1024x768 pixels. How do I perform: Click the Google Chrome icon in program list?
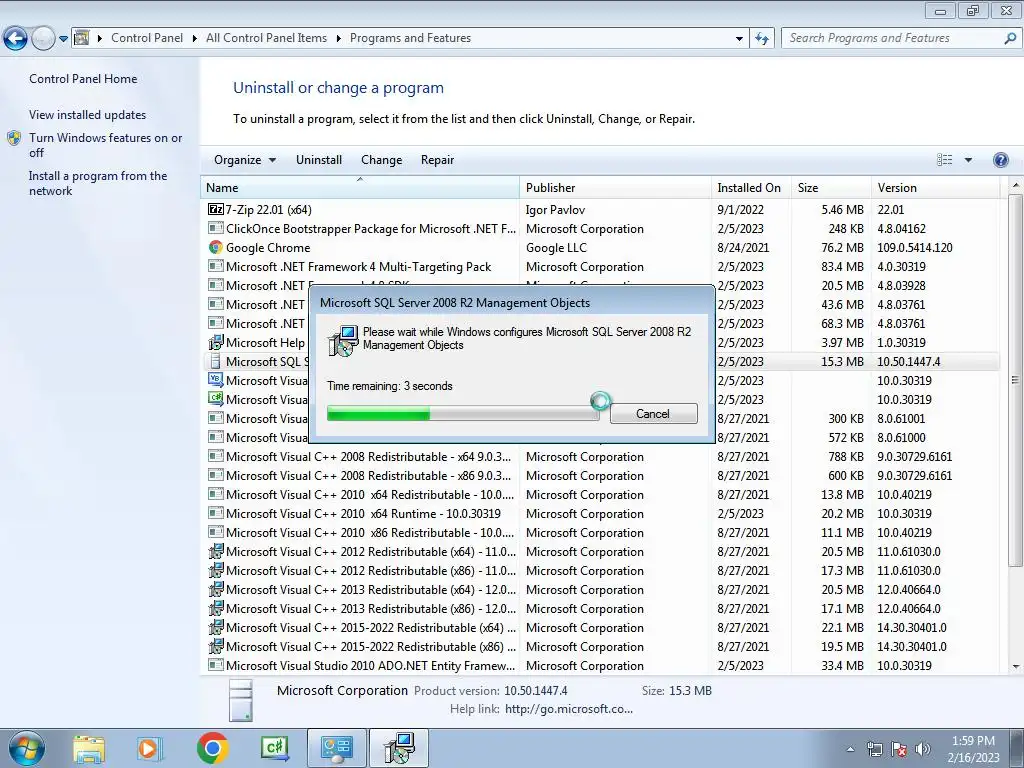(x=216, y=248)
